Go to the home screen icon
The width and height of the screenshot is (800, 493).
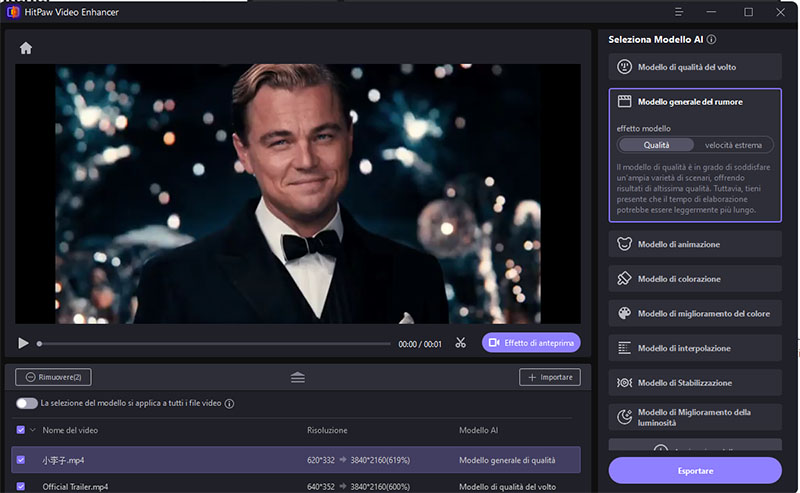click(26, 48)
